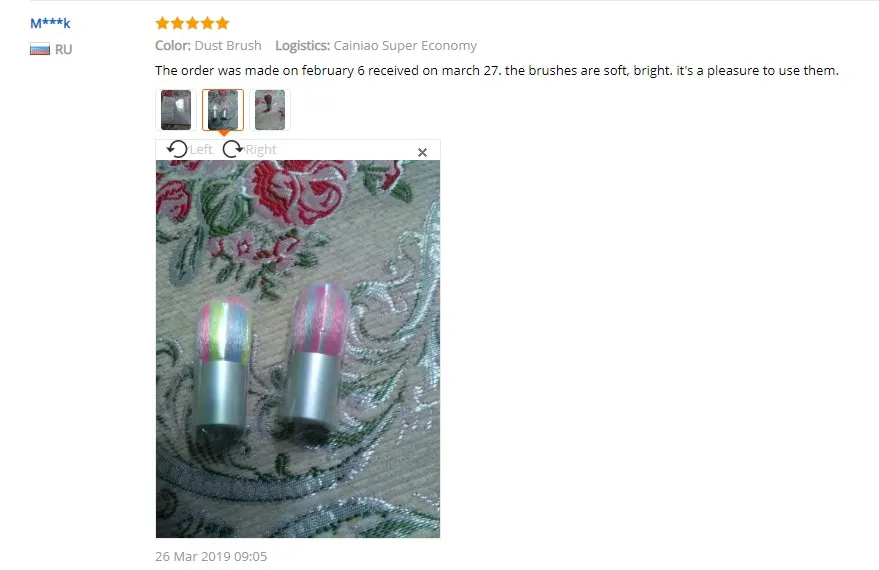
Task: Click the "Left" rotate label
Action: [x=201, y=150]
